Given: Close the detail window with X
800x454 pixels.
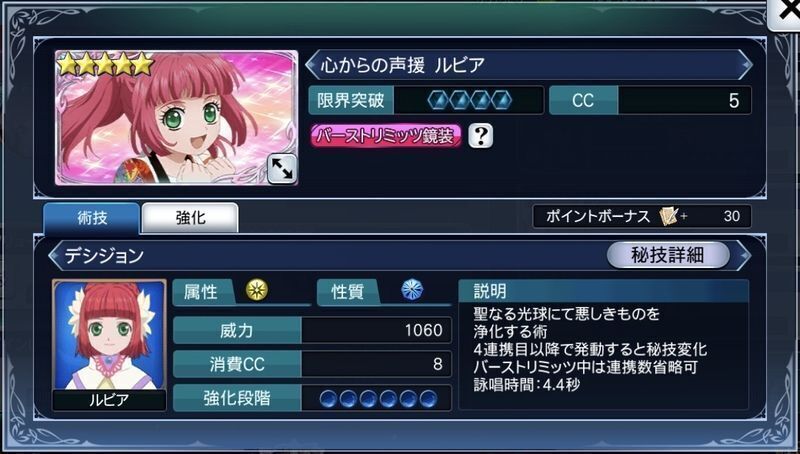Looking at the screenshot, I should [786, 13].
